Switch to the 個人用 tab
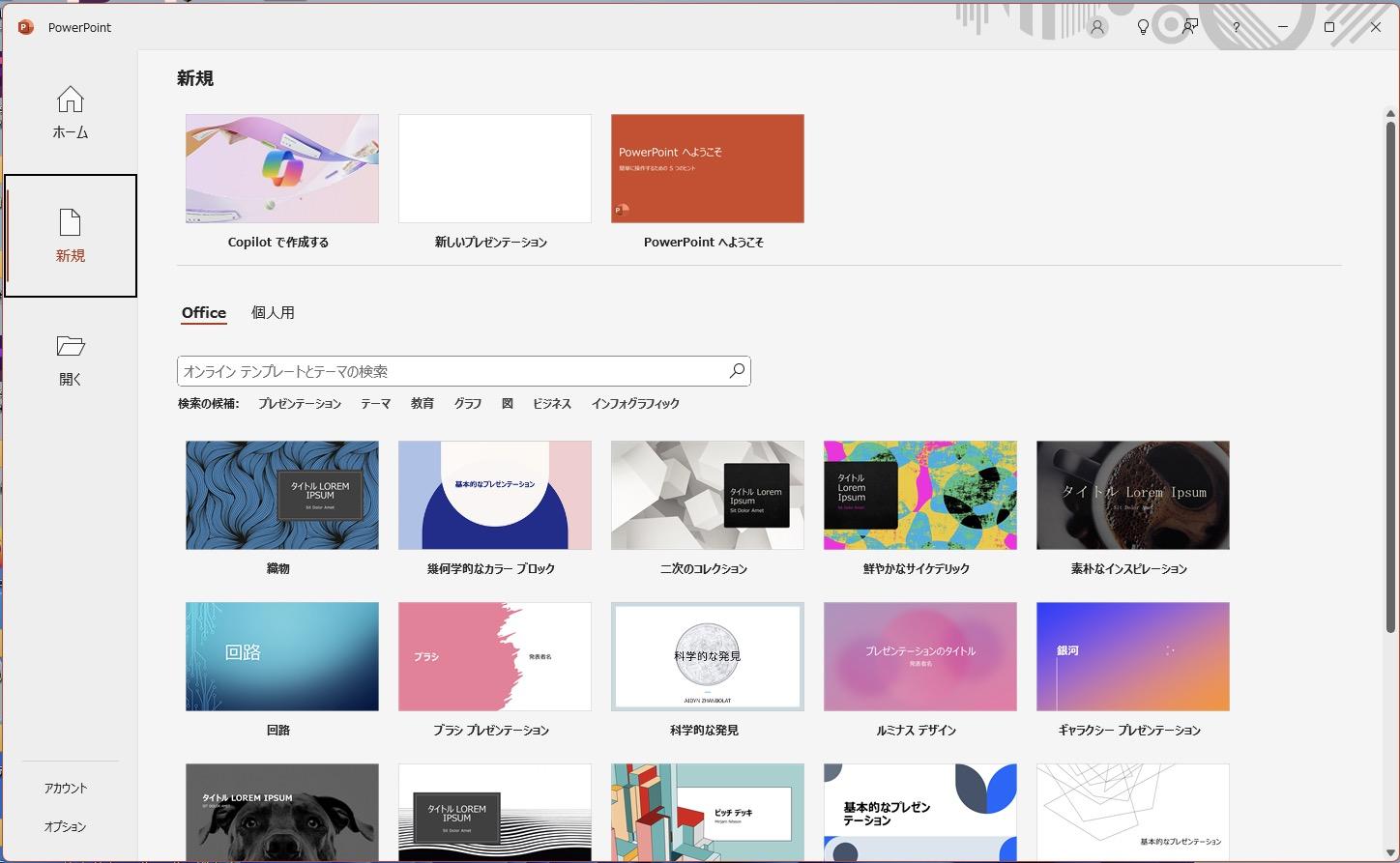1400x863 pixels. coord(273,313)
